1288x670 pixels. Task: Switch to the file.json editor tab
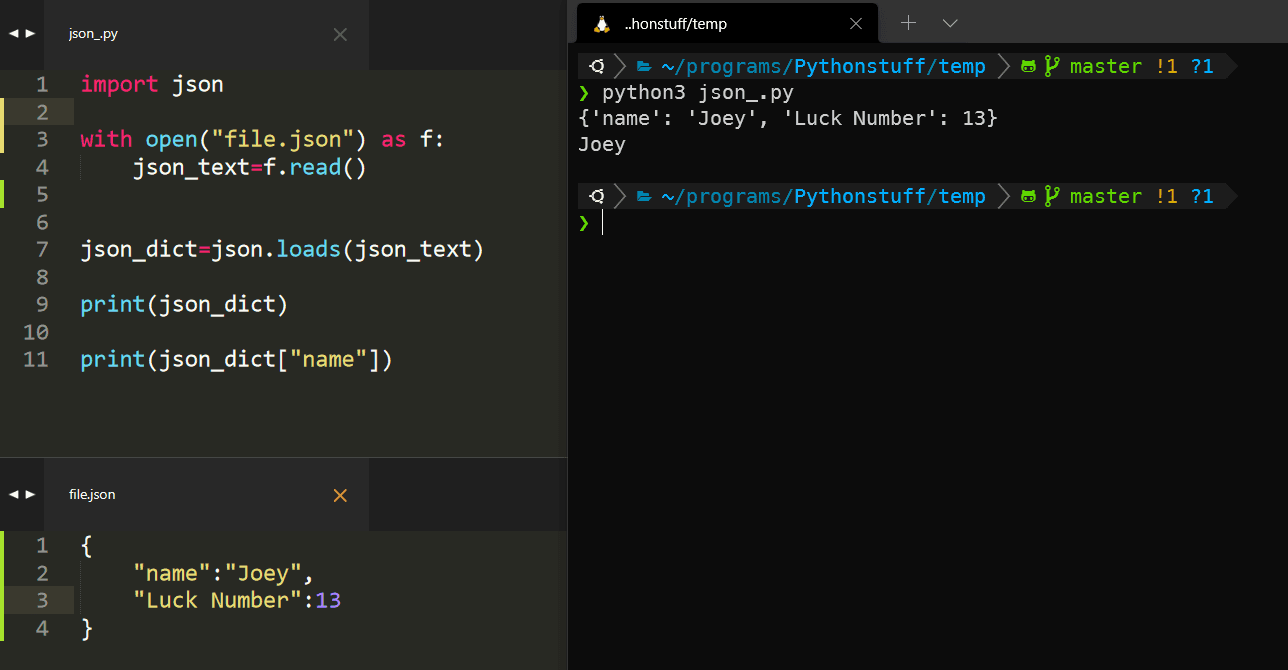tap(92, 495)
